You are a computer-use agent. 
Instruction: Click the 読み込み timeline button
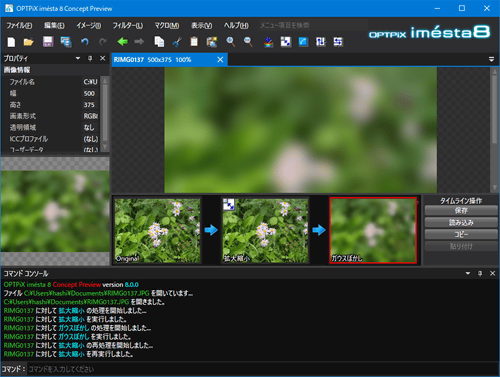(x=461, y=222)
